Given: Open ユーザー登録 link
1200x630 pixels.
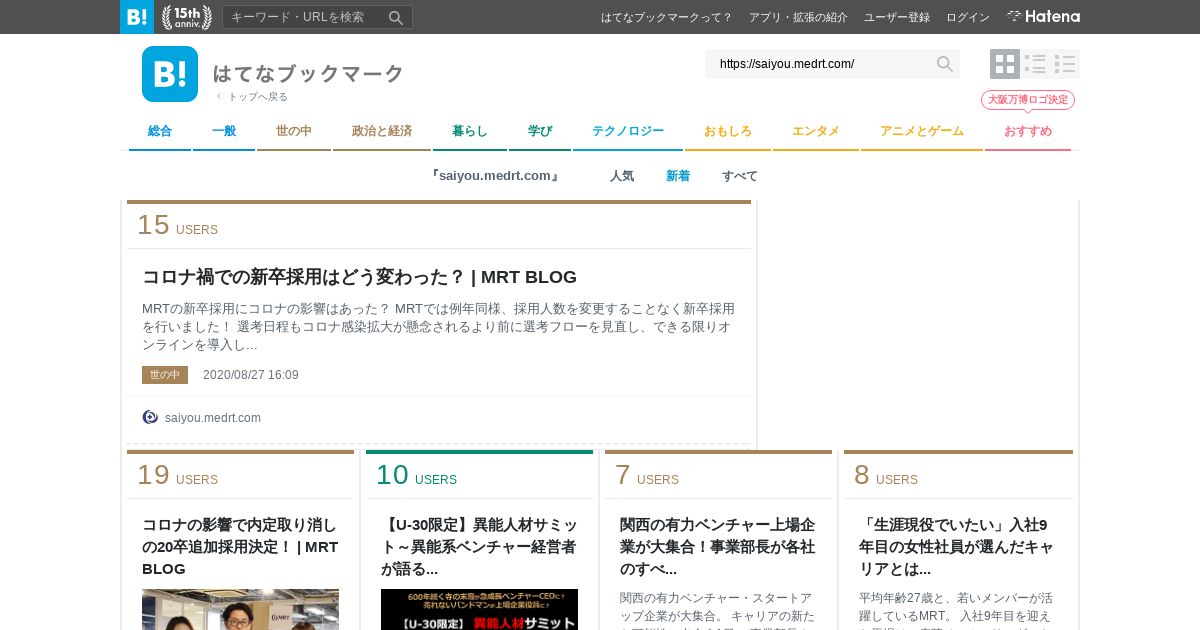Looking at the screenshot, I should 897,17.
